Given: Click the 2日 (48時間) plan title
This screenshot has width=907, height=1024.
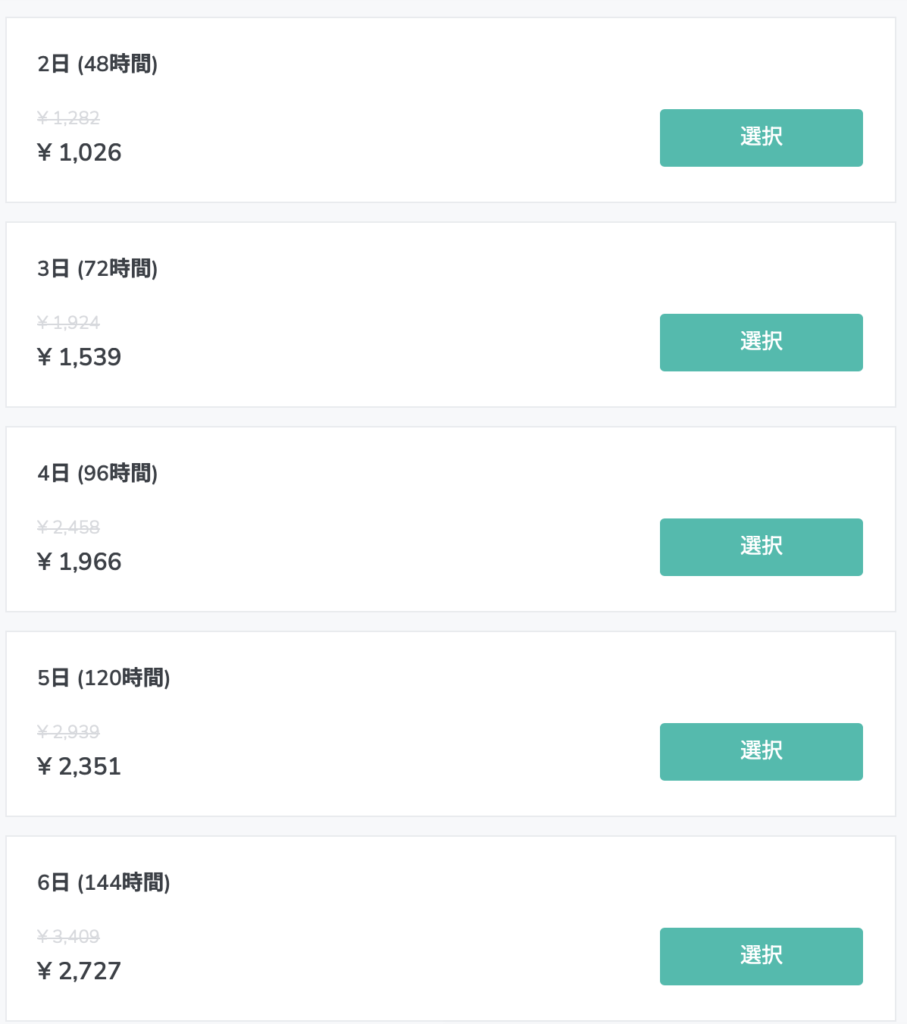Looking at the screenshot, I should [x=97, y=64].
